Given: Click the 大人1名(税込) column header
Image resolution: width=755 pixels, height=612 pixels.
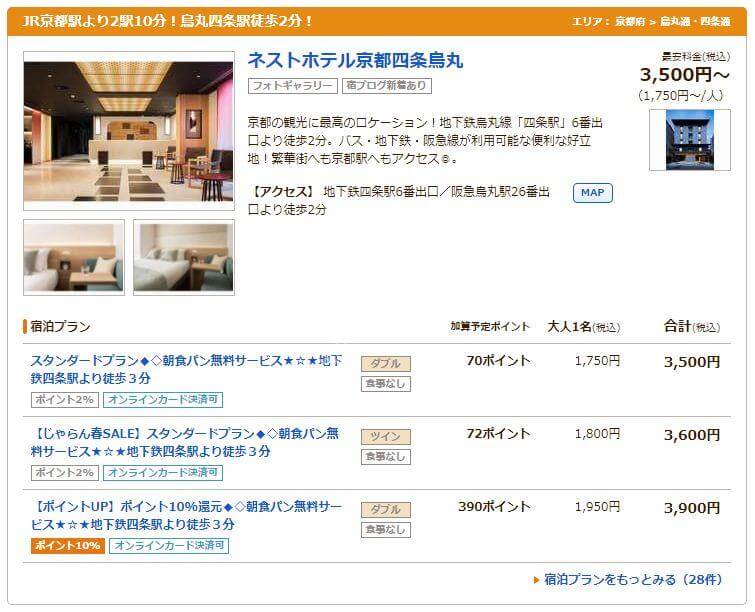Looking at the screenshot, I should point(584,326).
